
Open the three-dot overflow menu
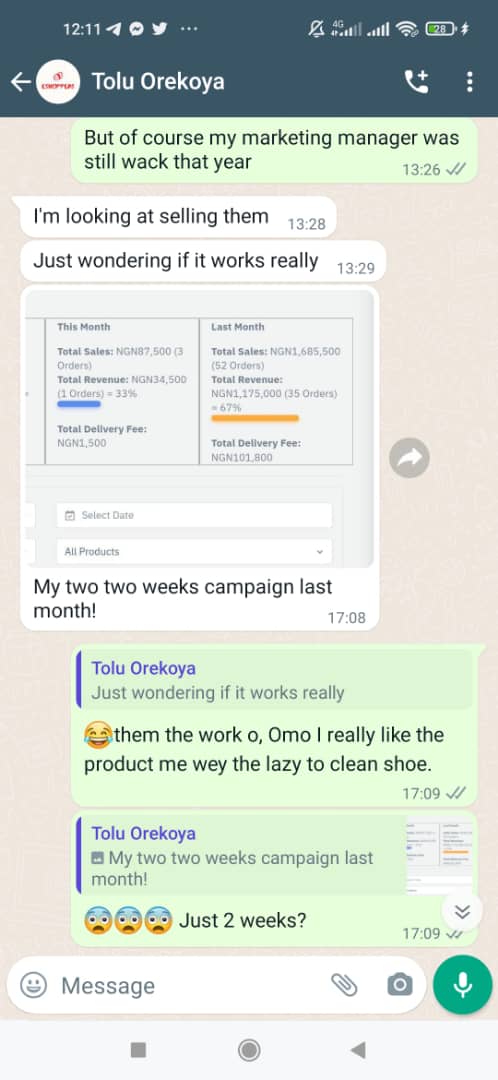point(469,82)
